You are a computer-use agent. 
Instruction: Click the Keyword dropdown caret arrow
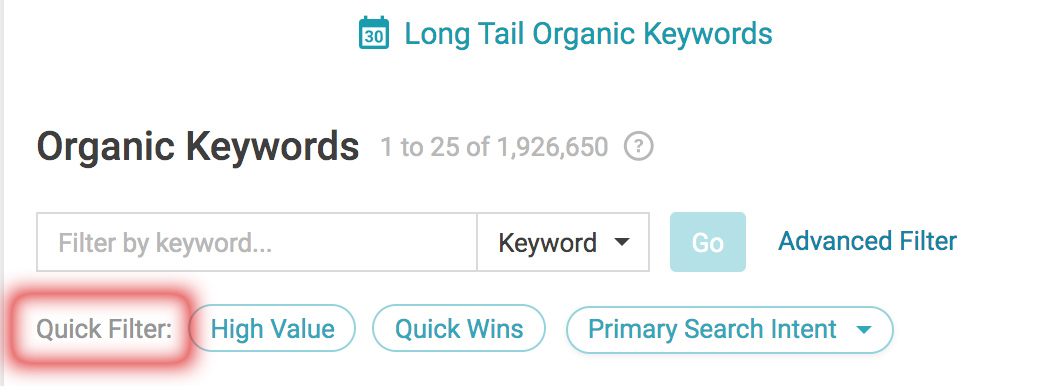click(x=621, y=242)
